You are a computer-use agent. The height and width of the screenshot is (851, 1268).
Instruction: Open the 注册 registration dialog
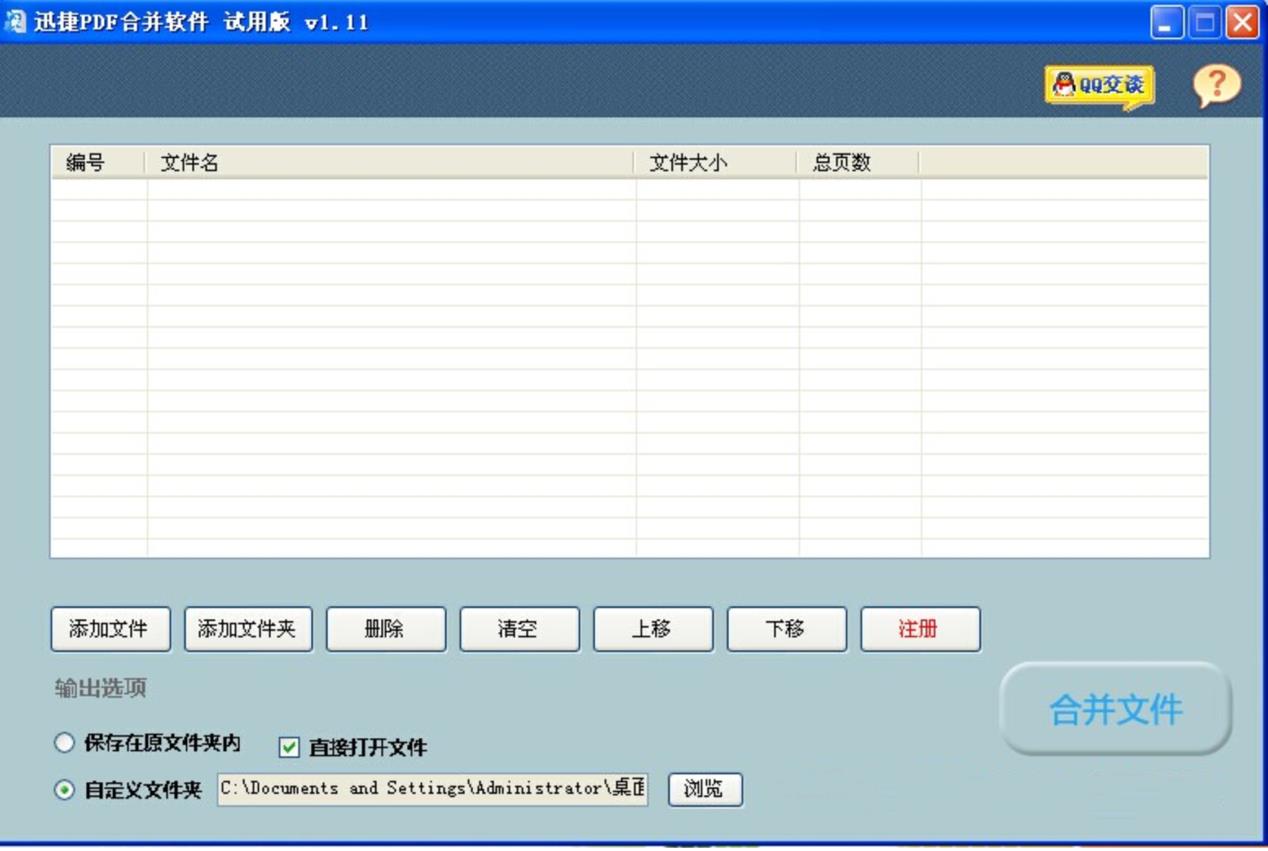tap(920, 629)
